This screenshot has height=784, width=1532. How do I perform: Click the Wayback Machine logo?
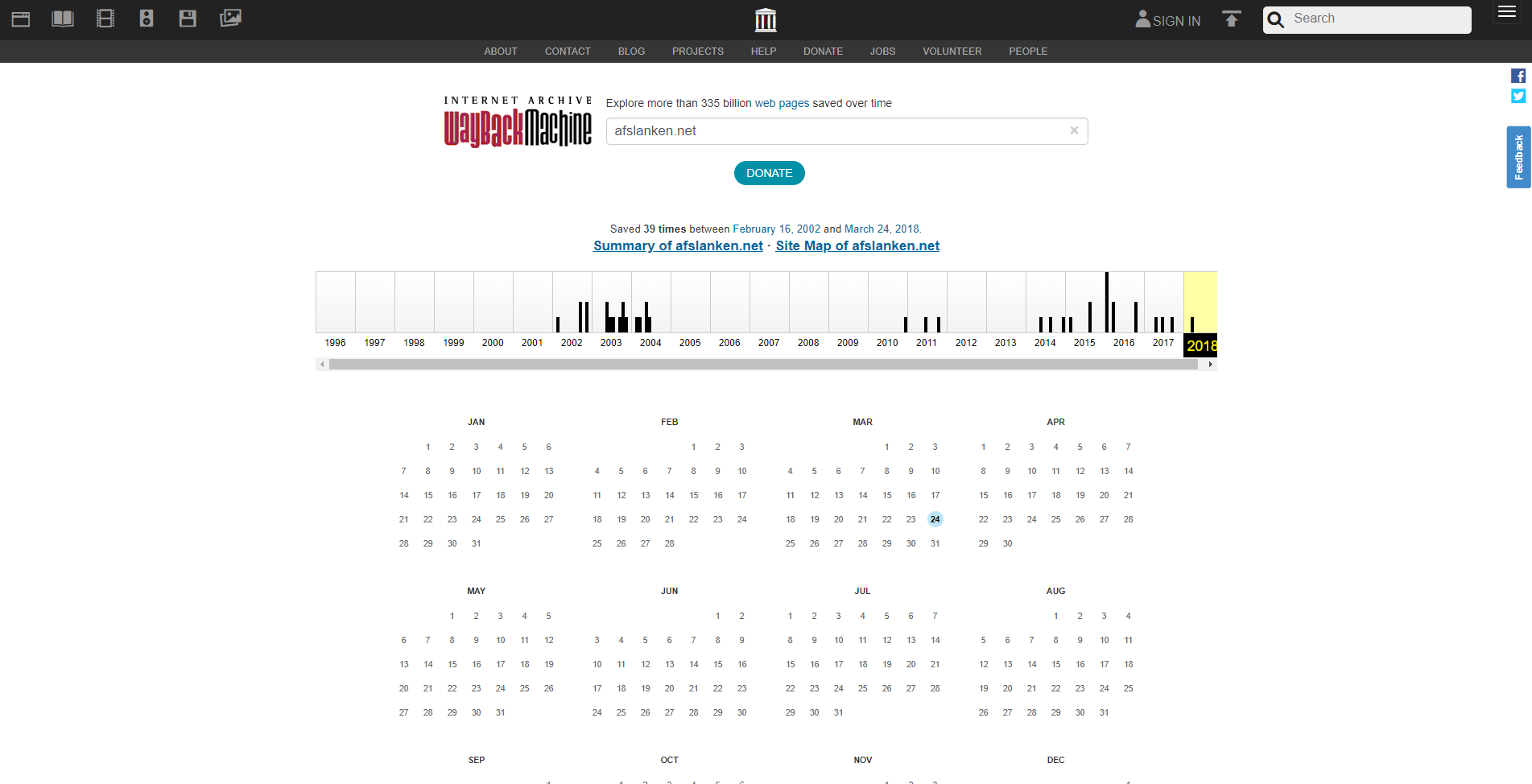pos(518,122)
